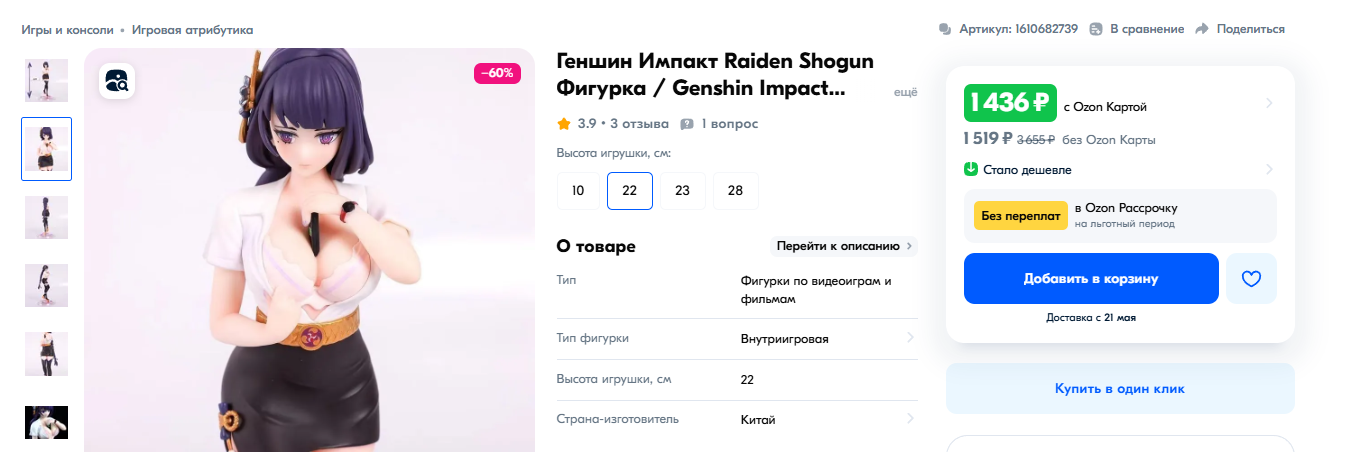Select toy height 28 cm
Image resolution: width=1372 pixels, height=452 pixels.
point(736,191)
